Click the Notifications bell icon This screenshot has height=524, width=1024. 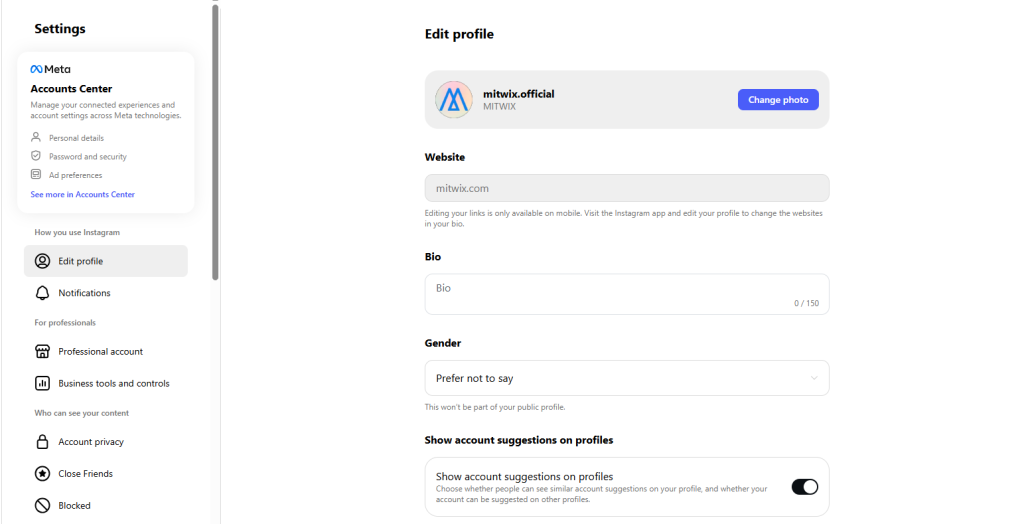click(x=42, y=293)
